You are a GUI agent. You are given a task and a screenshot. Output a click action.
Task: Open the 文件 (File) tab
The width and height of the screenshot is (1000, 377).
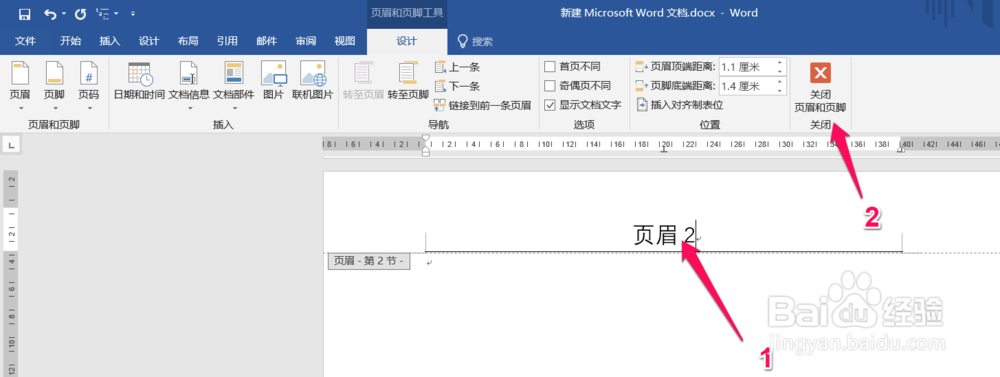pos(26,41)
